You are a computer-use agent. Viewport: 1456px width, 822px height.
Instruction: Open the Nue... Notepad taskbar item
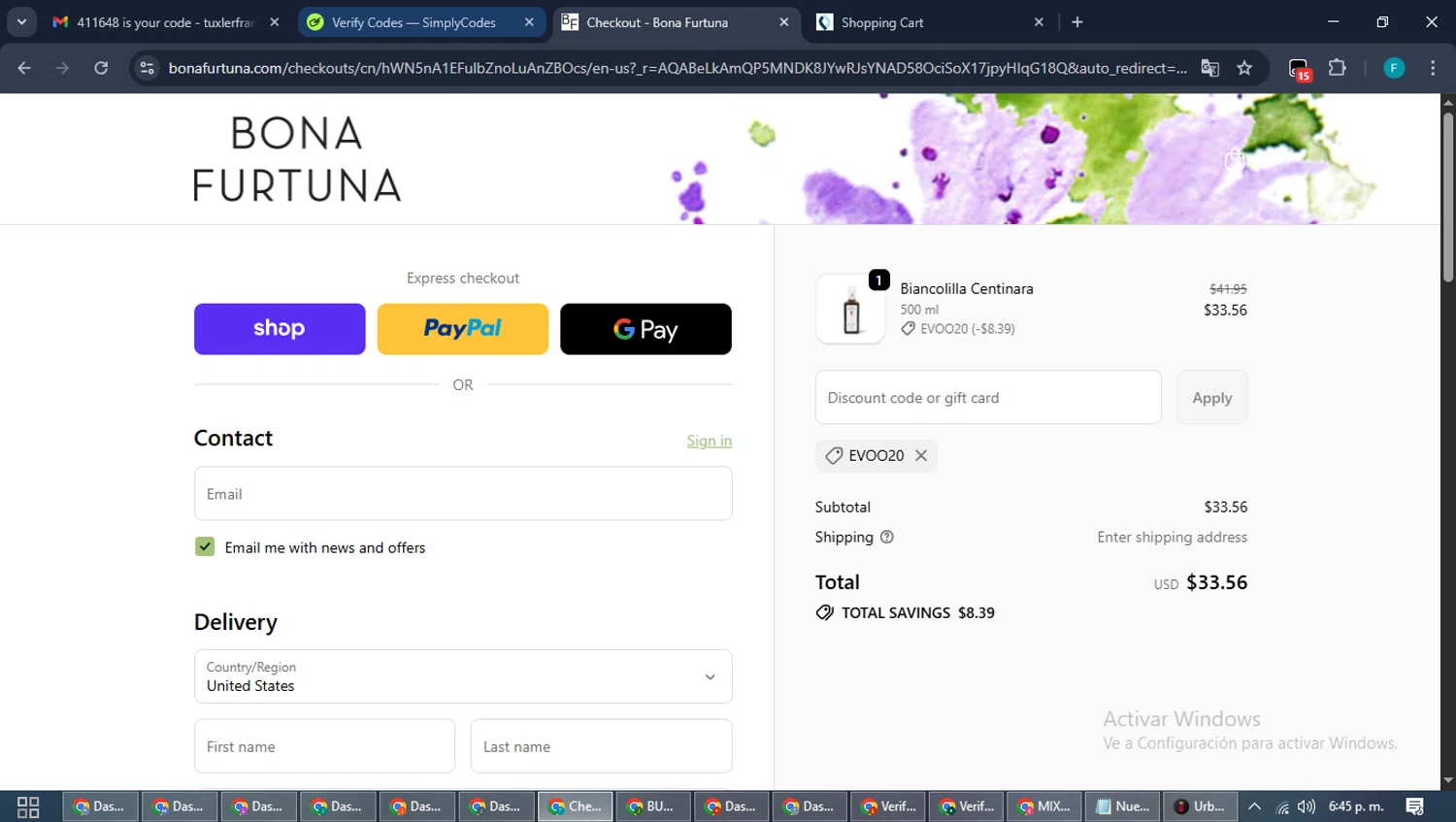click(x=1123, y=806)
